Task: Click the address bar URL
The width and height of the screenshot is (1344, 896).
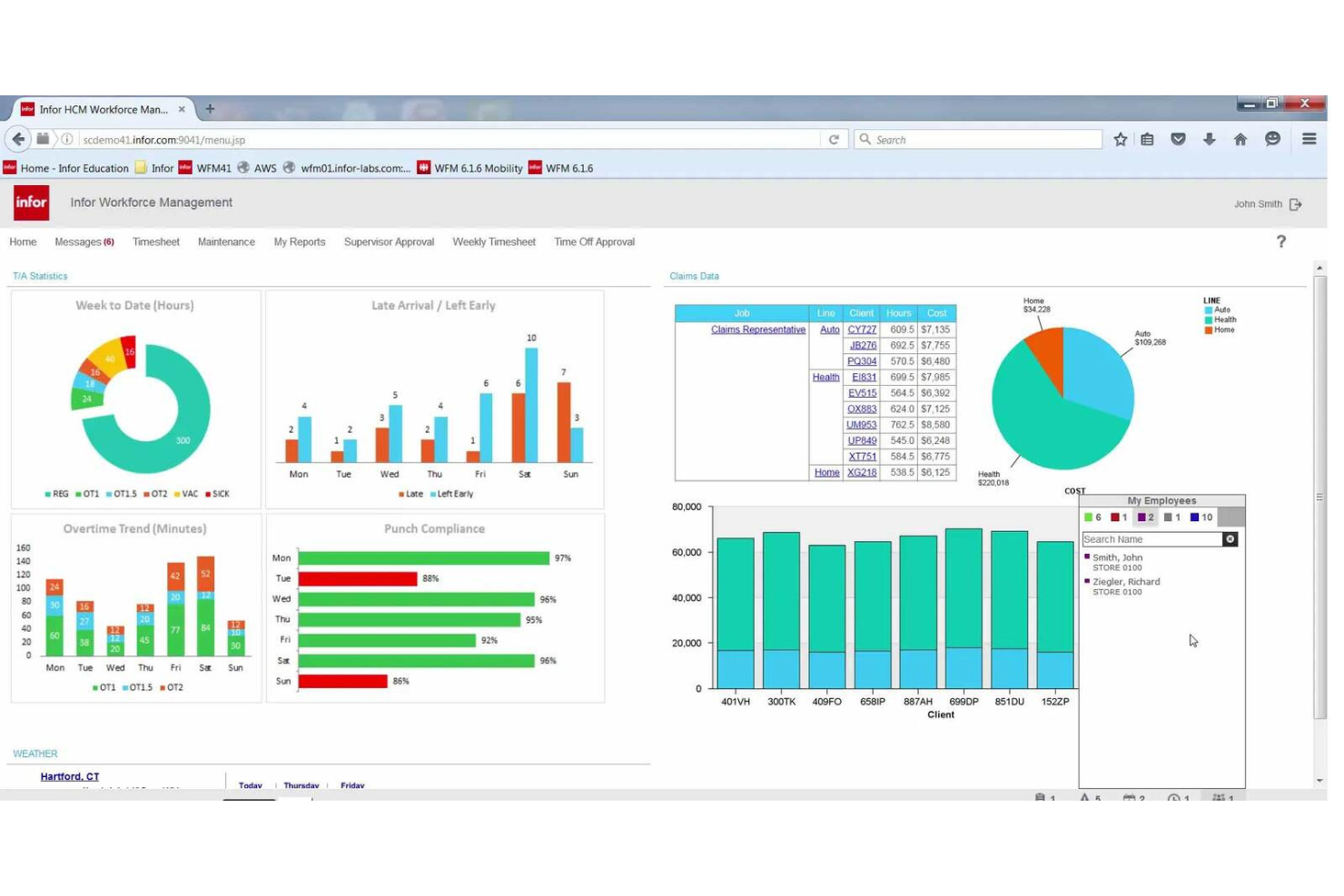Action: point(166,142)
